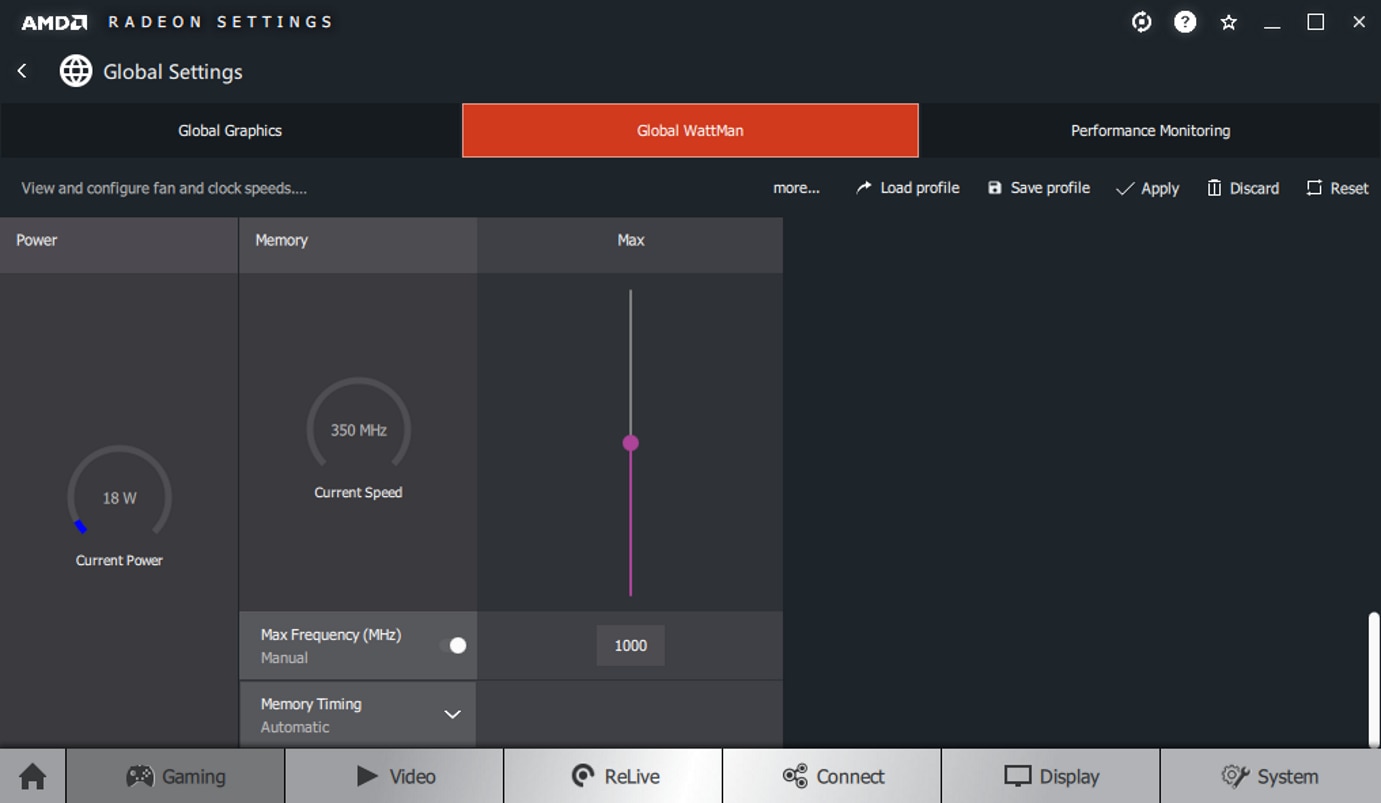Toggle the Max Frequency Manual switch

click(453, 645)
